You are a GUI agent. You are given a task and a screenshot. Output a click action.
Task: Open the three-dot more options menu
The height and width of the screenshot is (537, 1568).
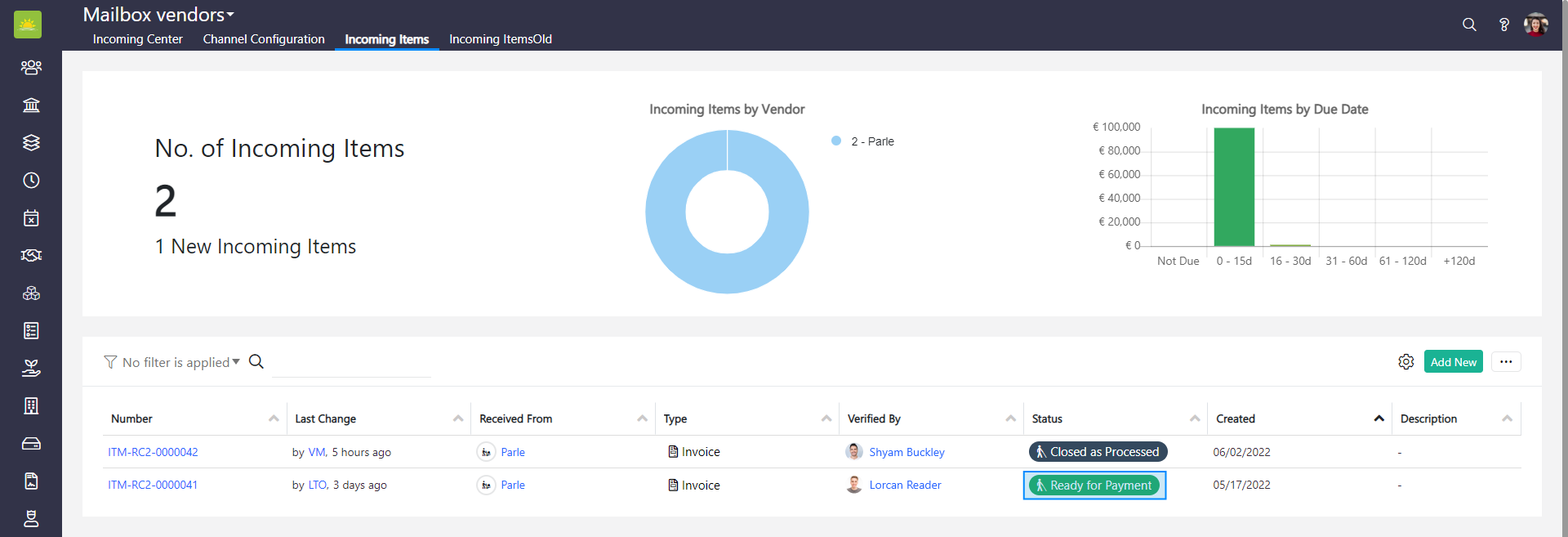[1505, 361]
